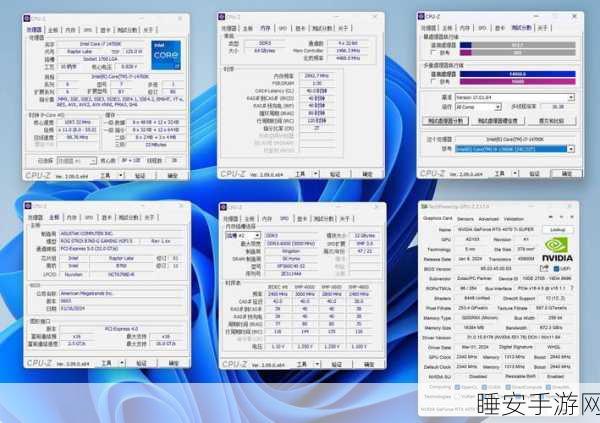Viewport: 600px width, 423px height.
Task: Click GPU-Z screenshot camera icon
Action: tap(550, 217)
